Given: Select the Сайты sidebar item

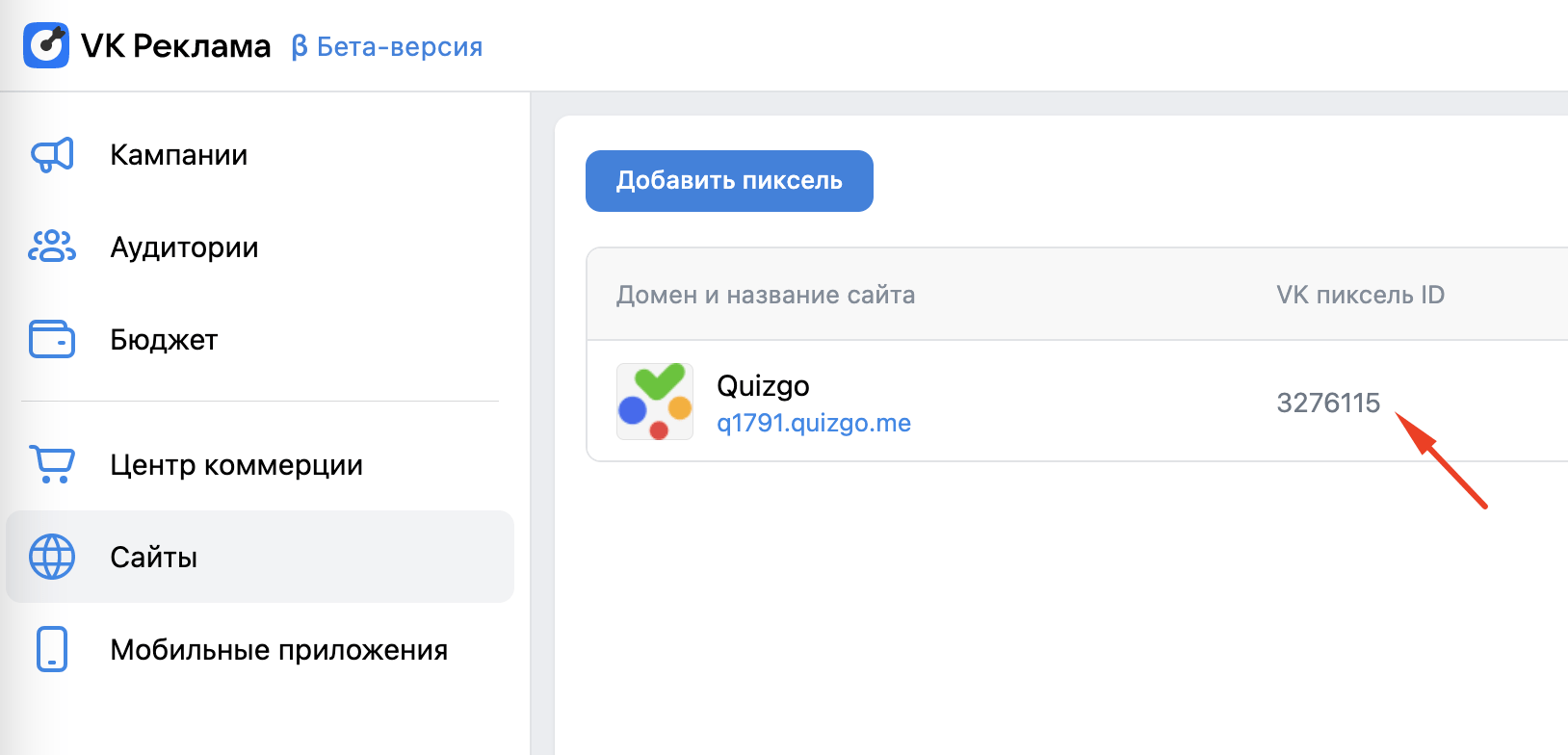Looking at the screenshot, I should 260,557.
